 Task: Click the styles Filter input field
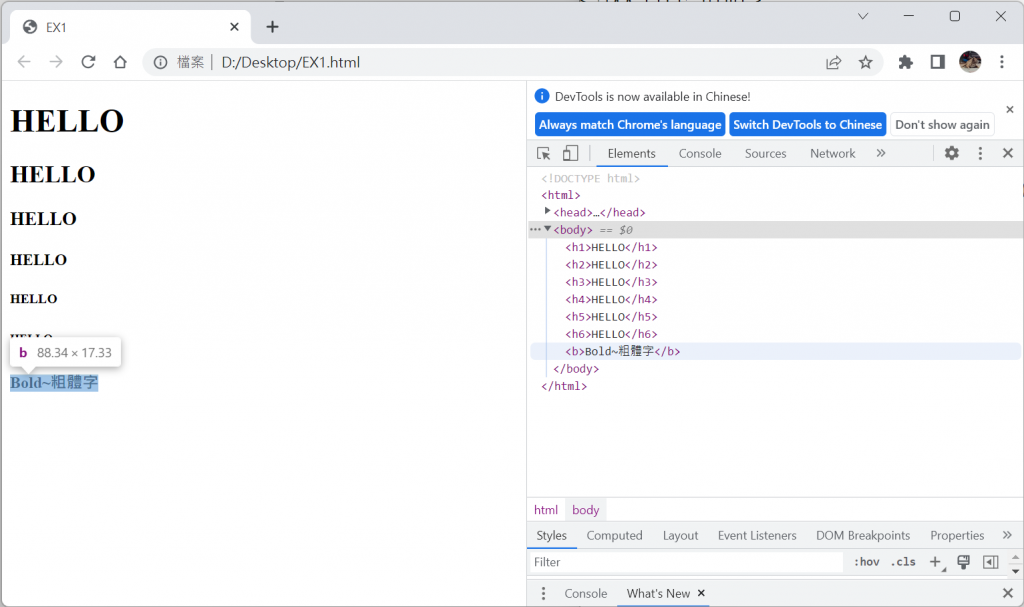(686, 562)
